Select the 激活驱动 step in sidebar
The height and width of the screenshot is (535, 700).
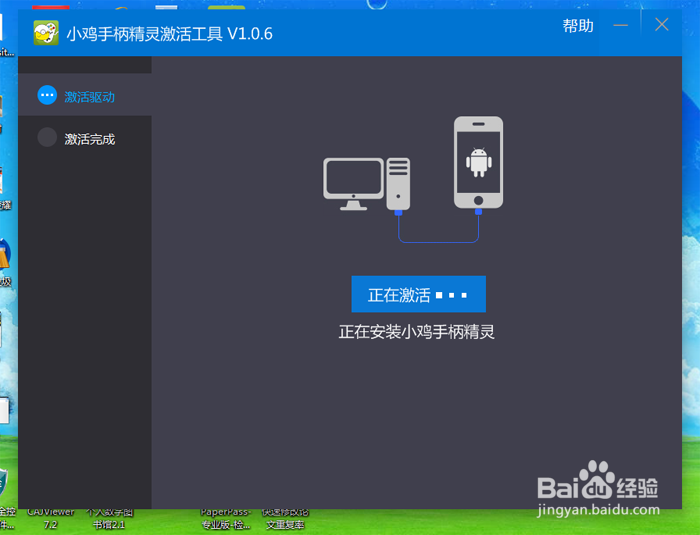[x=85, y=95]
